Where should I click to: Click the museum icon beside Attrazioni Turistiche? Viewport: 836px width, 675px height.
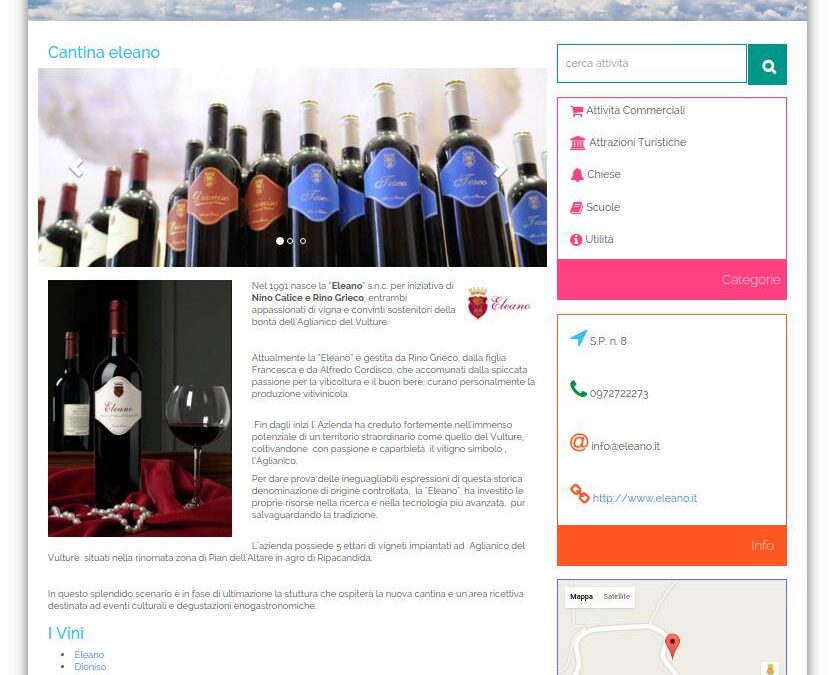(x=577, y=143)
